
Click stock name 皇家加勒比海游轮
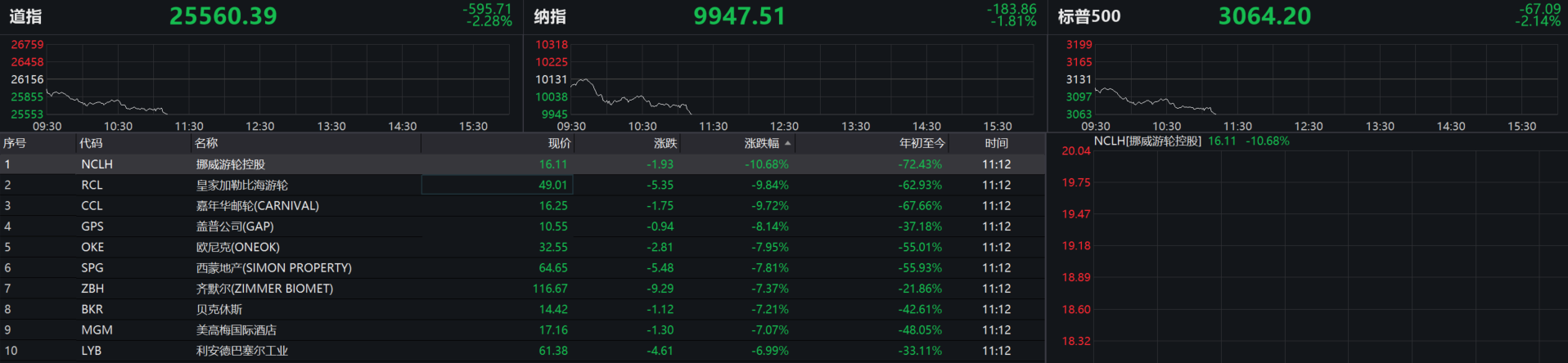242,186
